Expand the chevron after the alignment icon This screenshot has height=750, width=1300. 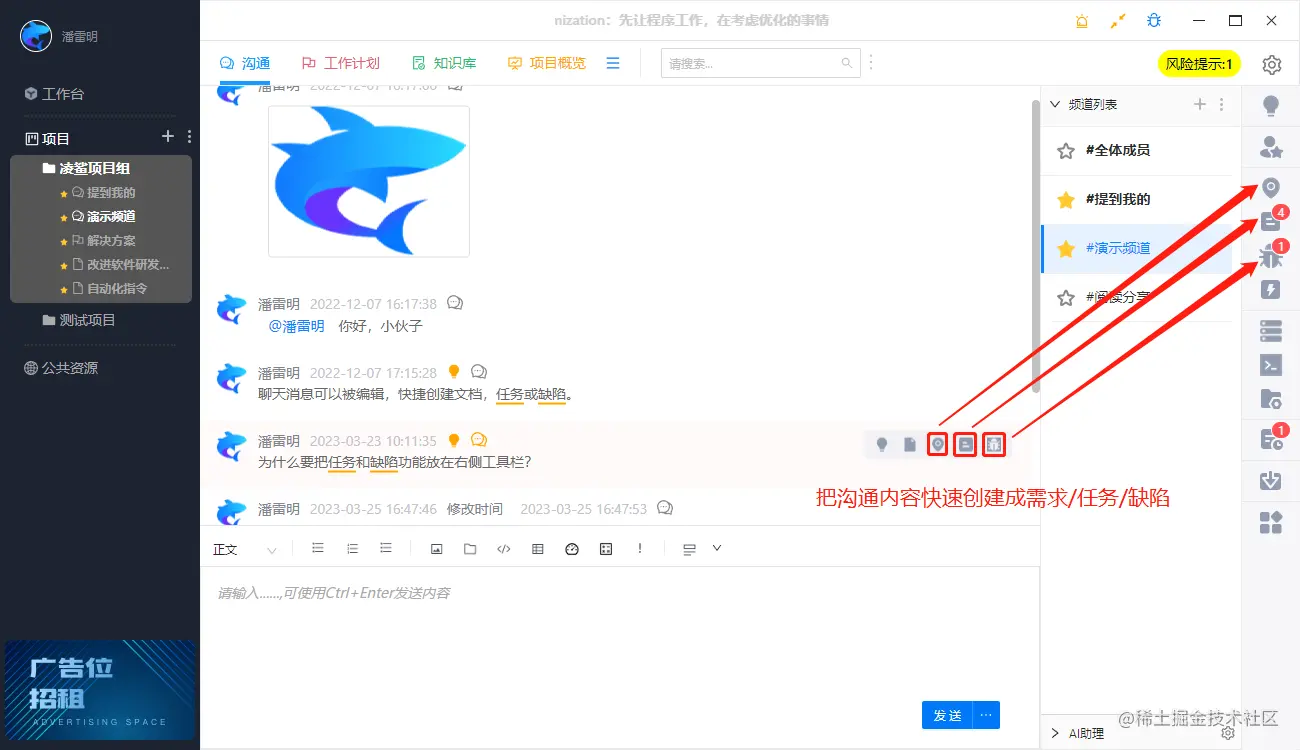pyautogui.click(x=716, y=548)
